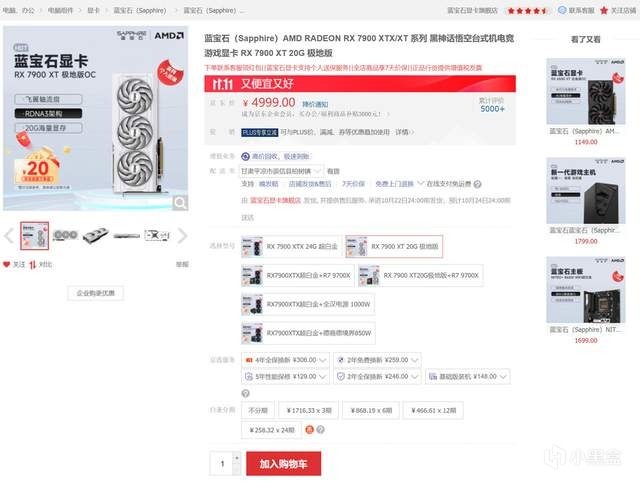Show next thumbnails with right arrow
Screen dimensions: 640x481
[x=182, y=236]
